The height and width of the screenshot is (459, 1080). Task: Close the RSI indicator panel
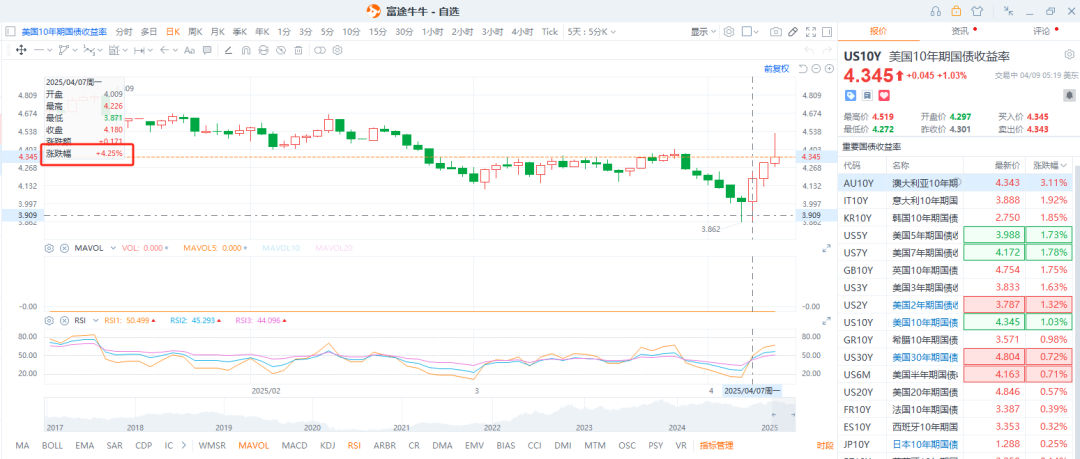pyautogui.click(x=64, y=320)
